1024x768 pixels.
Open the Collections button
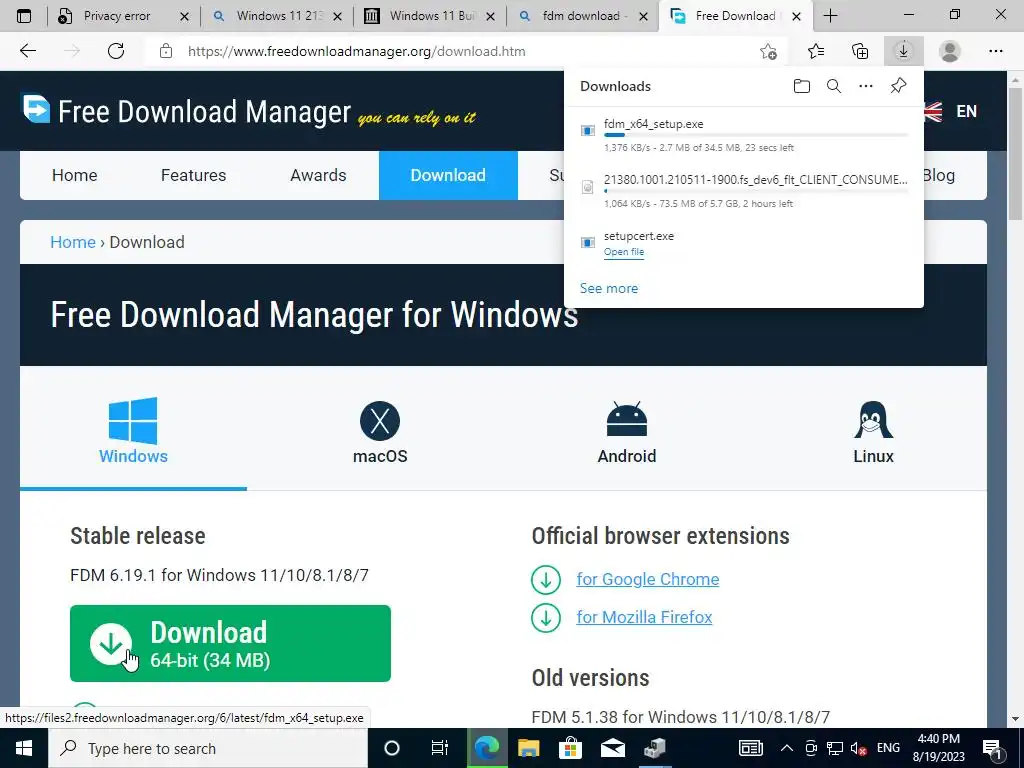(860, 51)
